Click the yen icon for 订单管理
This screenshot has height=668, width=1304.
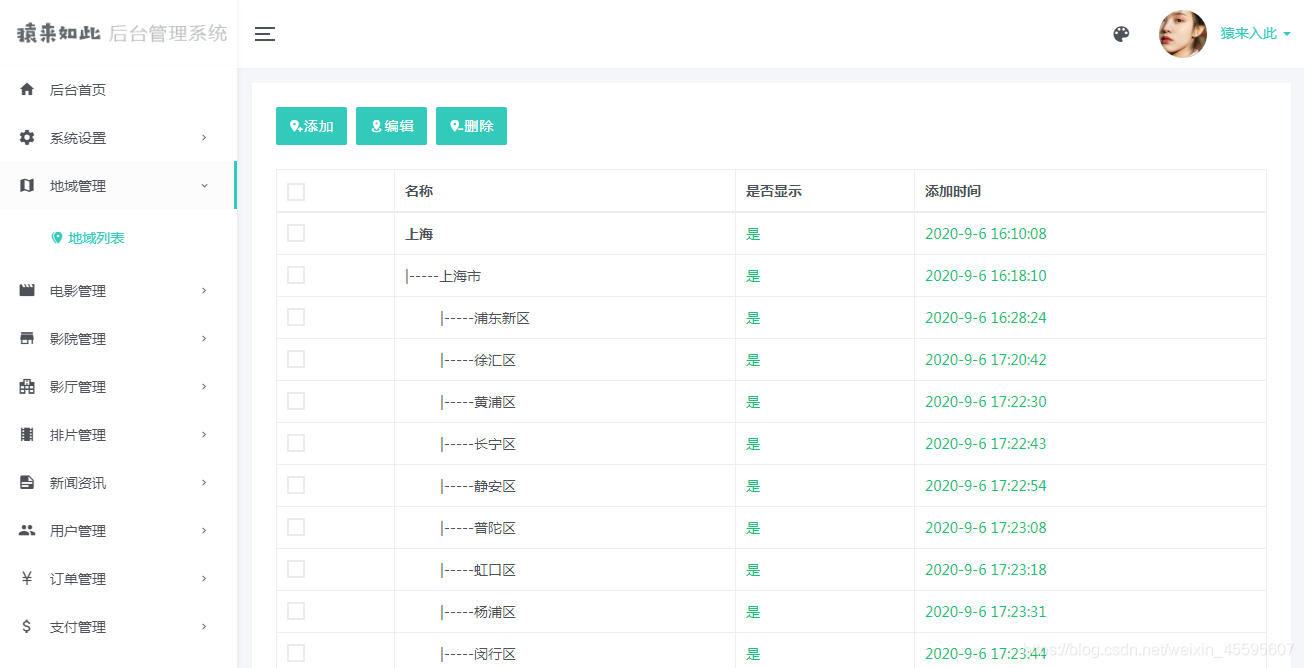pos(27,578)
